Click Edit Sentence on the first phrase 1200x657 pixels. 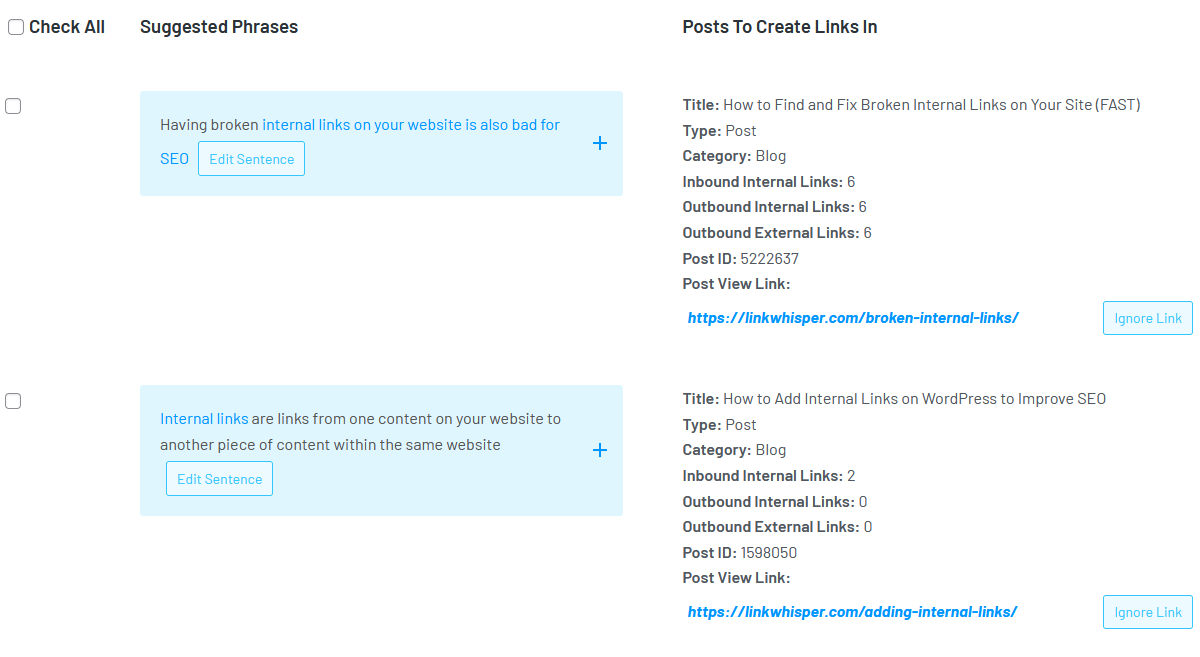[251, 158]
